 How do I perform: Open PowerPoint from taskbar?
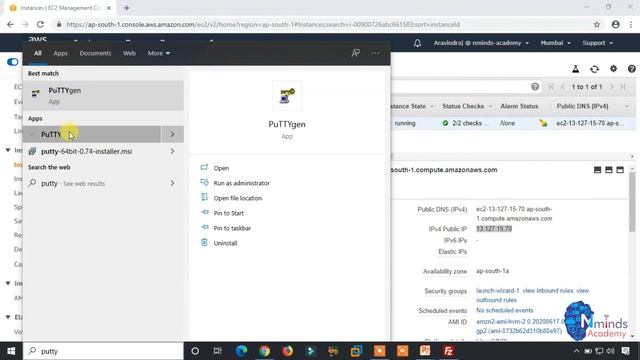click(425, 351)
